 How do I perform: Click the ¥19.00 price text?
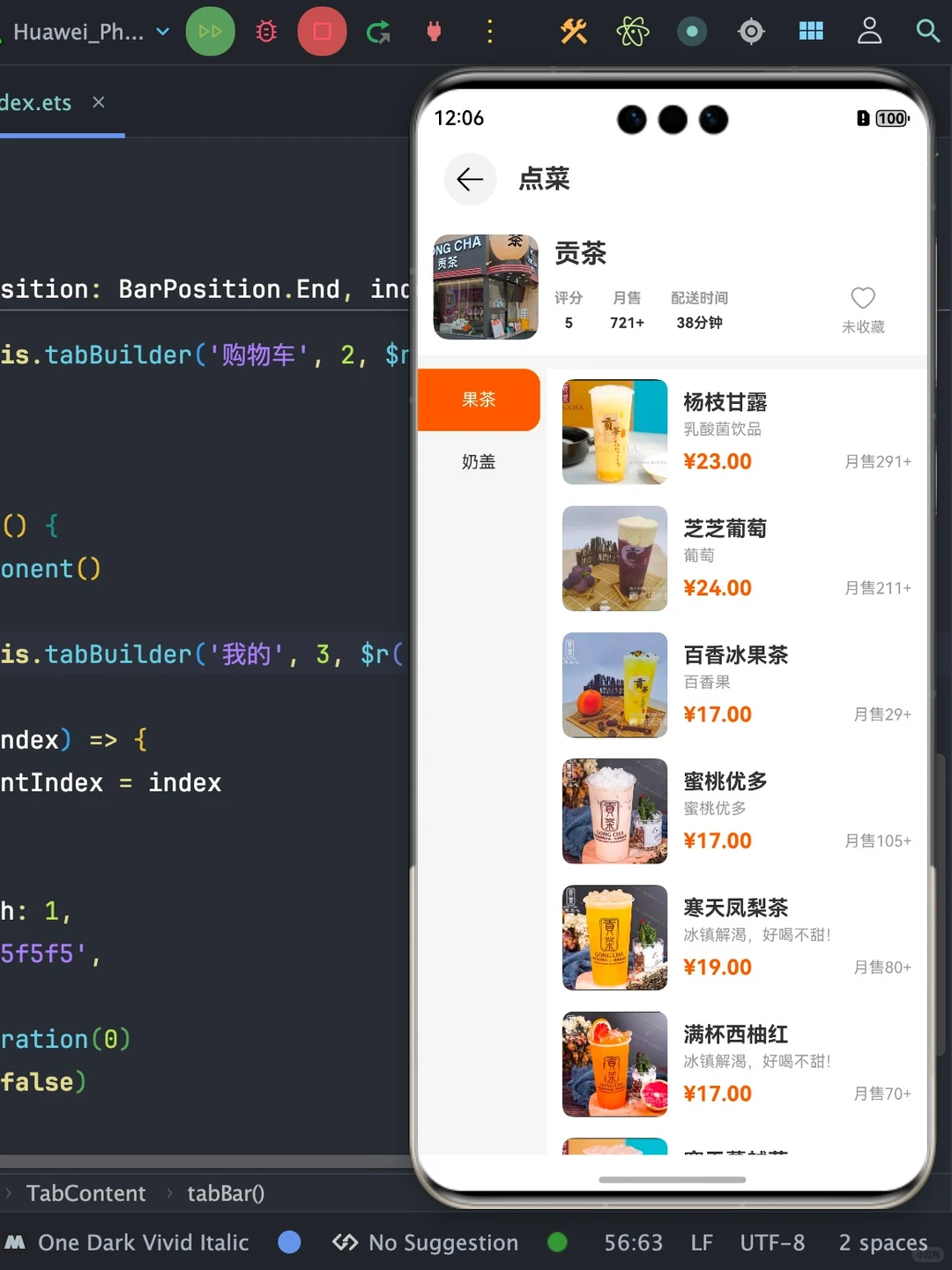click(x=718, y=967)
